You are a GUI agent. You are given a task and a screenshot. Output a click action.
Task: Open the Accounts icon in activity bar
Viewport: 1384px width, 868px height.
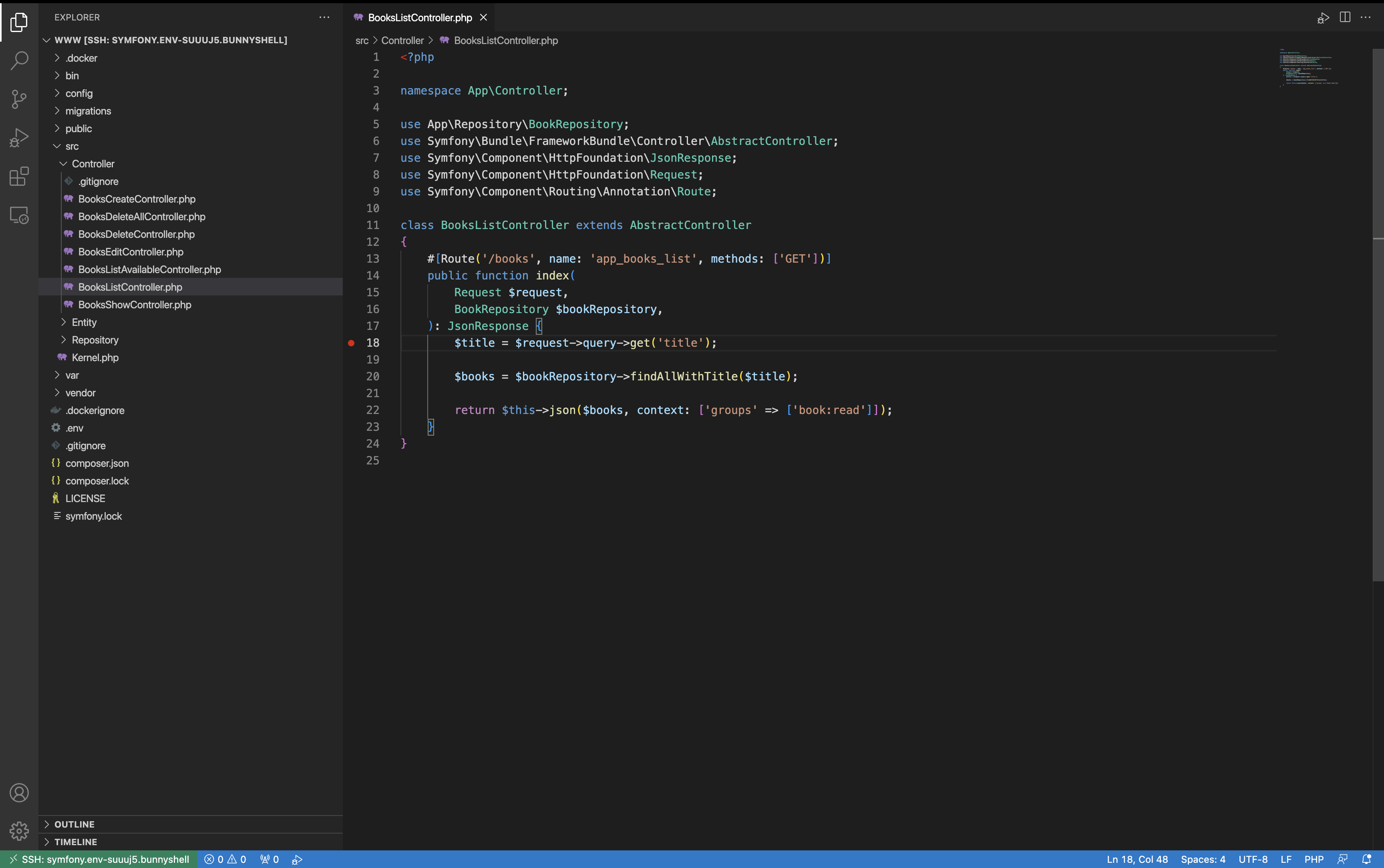(19, 792)
